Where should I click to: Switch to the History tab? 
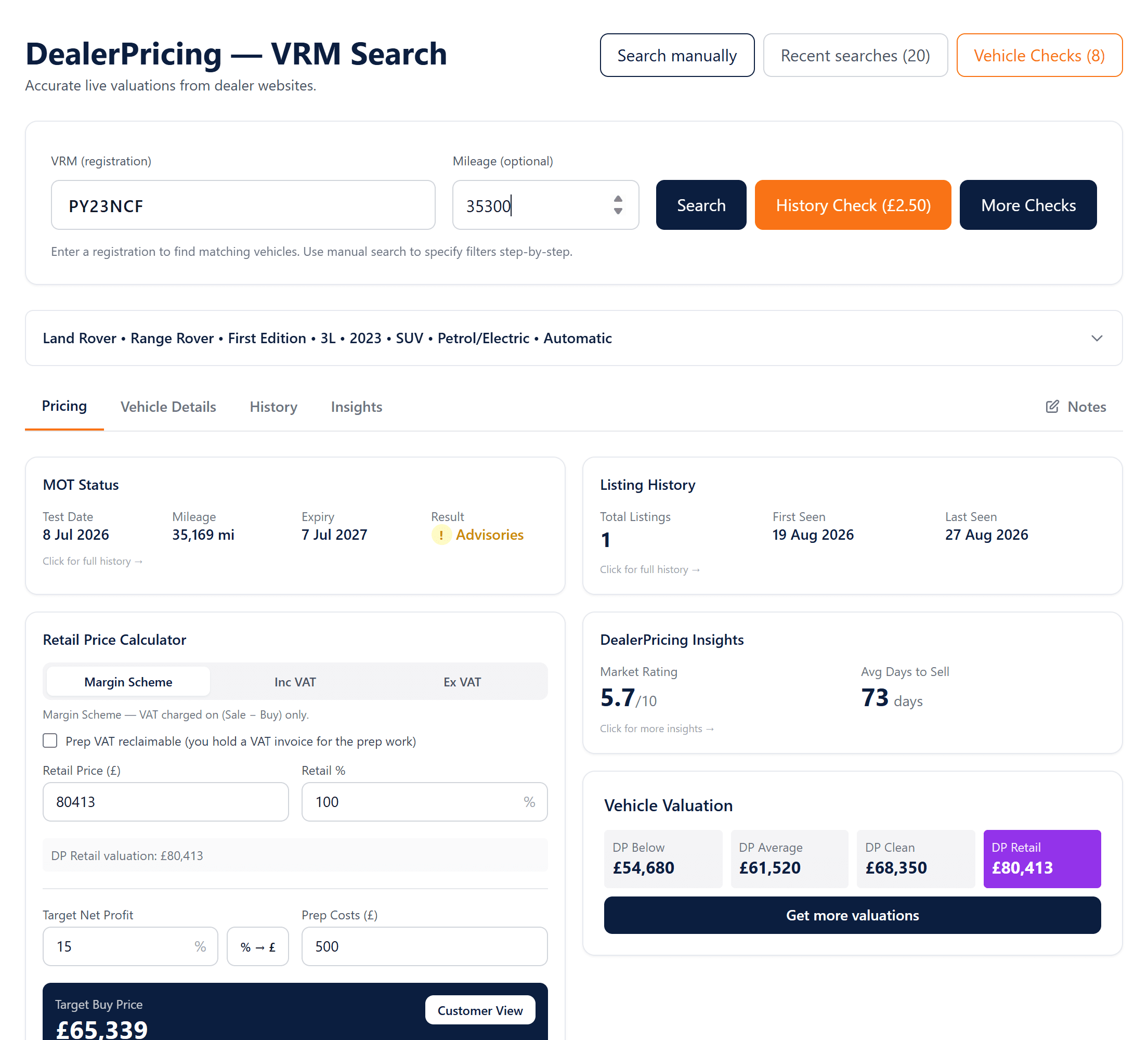point(273,407)
